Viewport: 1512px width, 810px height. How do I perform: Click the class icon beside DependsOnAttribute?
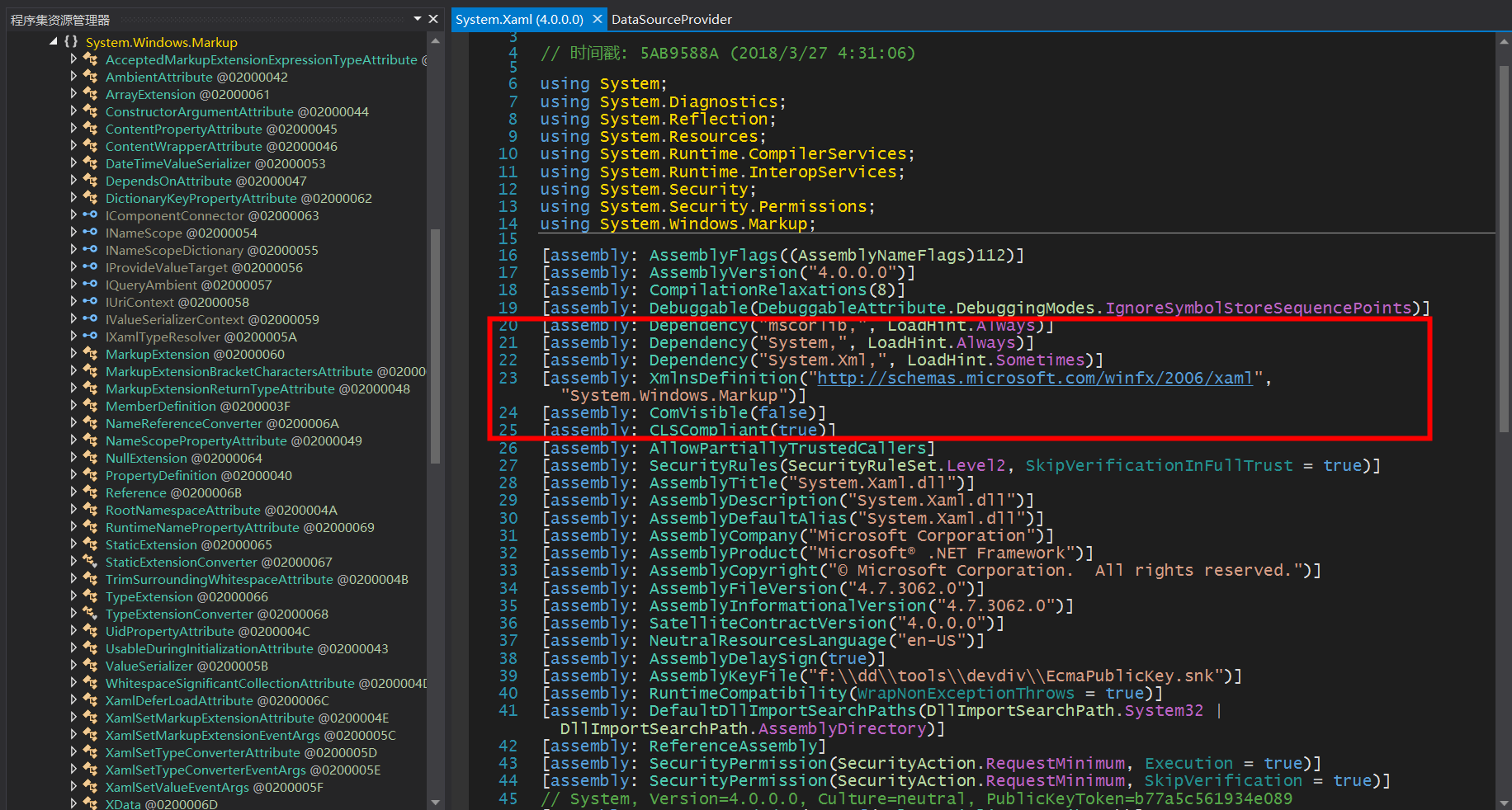pos(90,181)
